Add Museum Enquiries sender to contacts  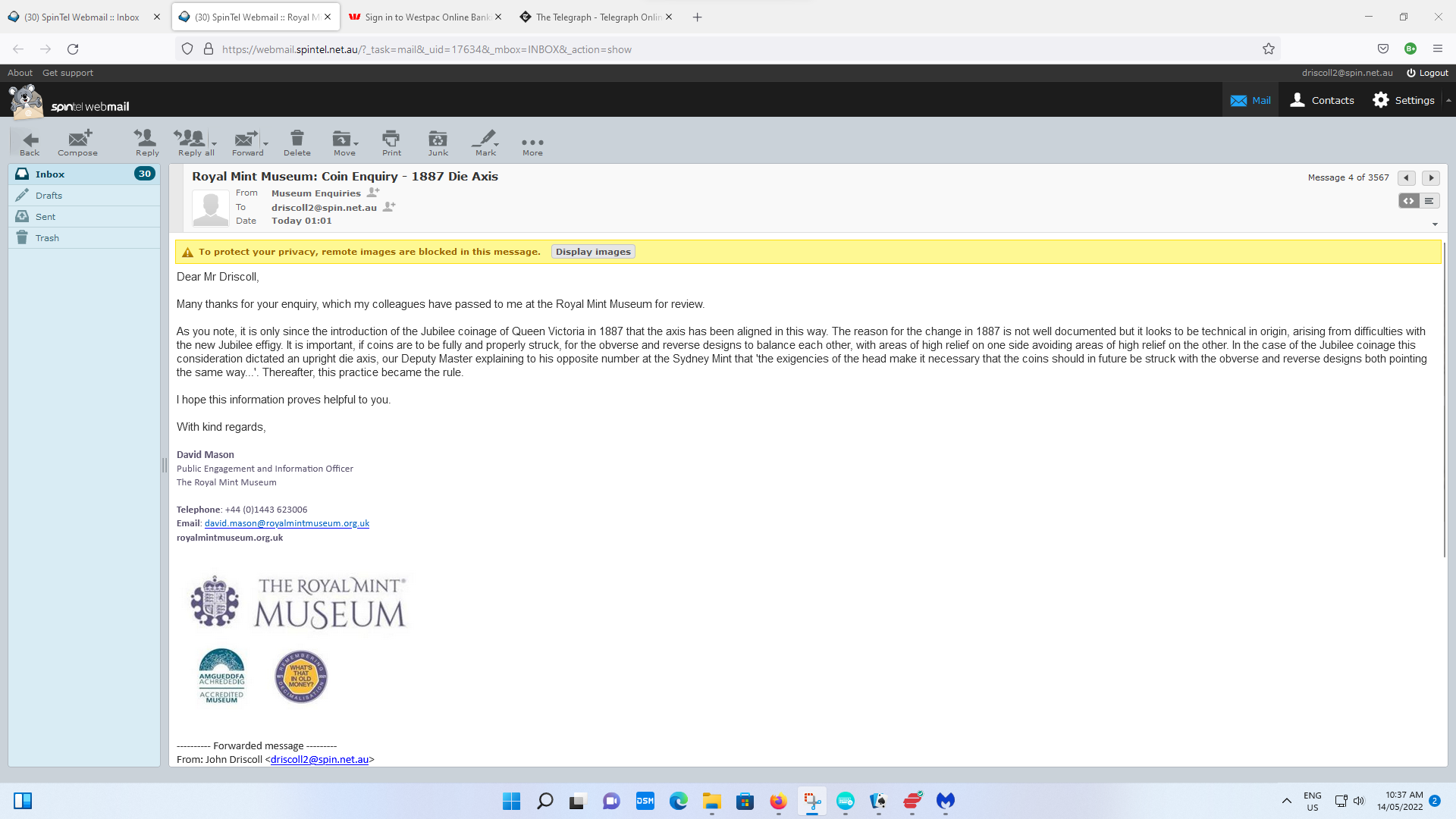(x=373, y=193)
